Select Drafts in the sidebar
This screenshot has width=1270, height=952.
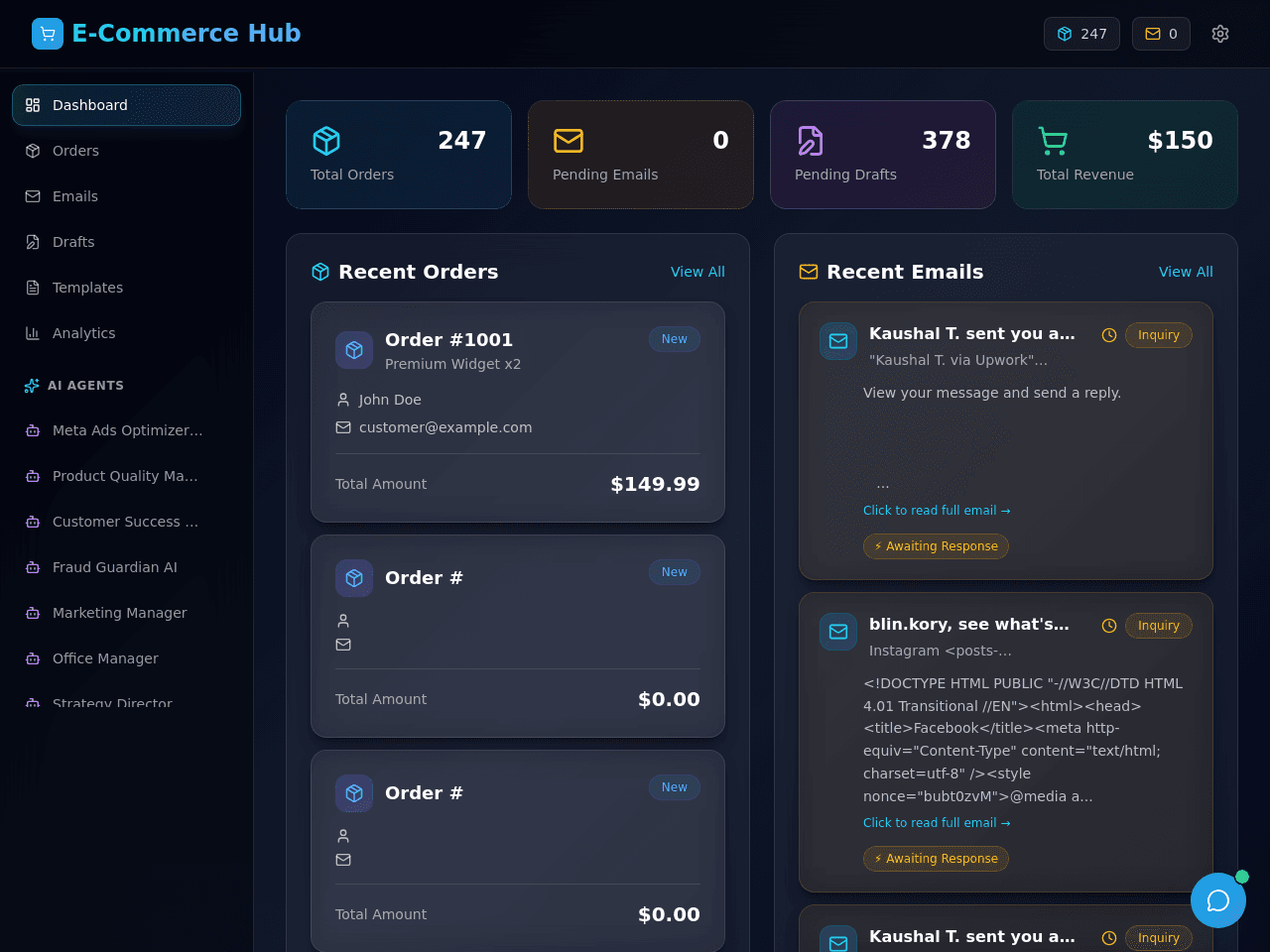[x=126, y=242]
